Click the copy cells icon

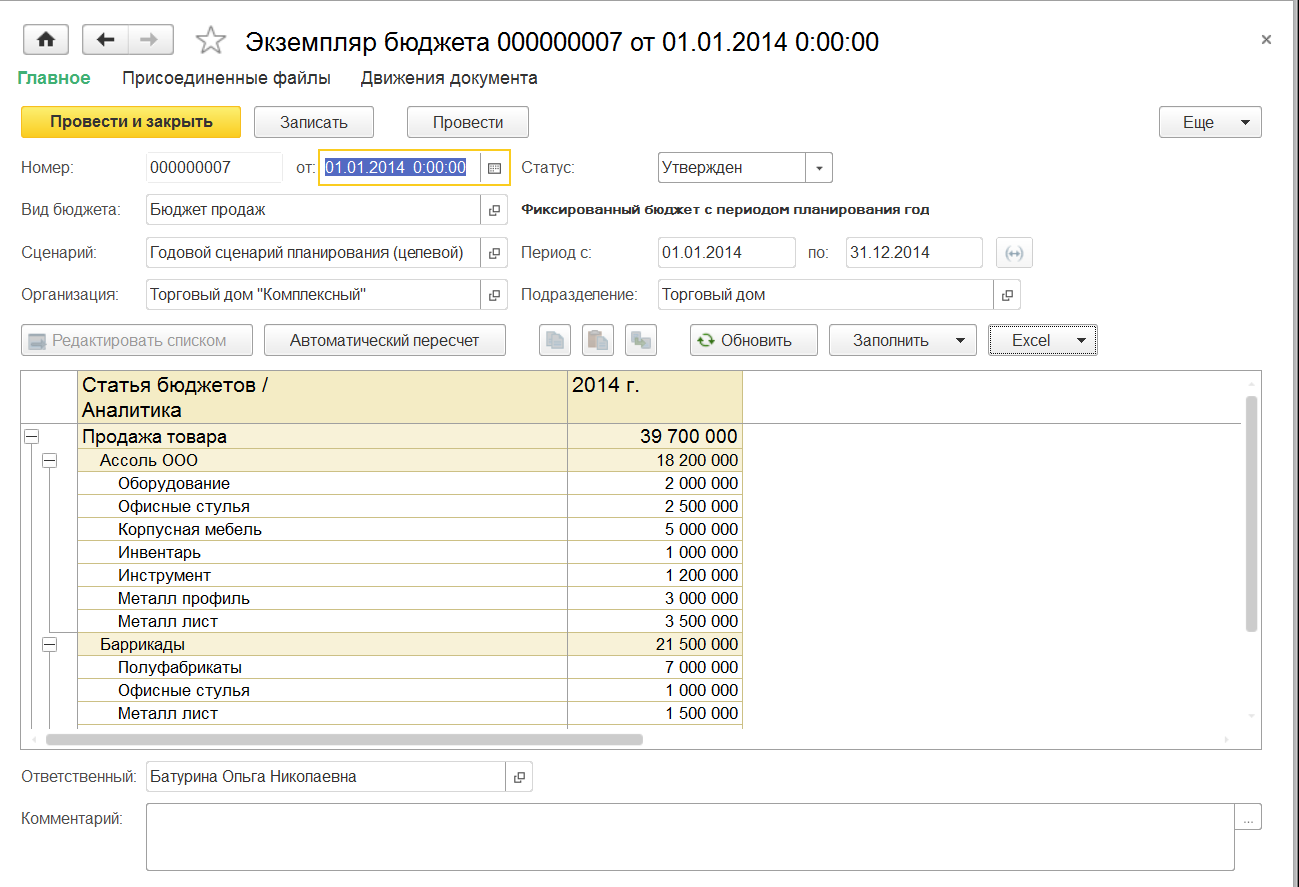tap(555, 340)
